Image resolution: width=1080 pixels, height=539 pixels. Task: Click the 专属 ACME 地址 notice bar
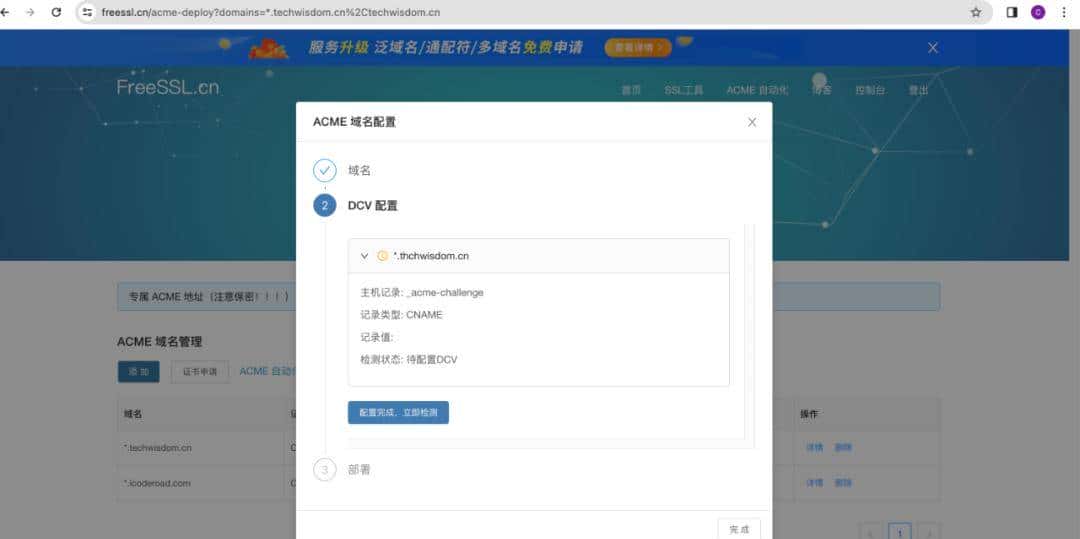(x=528, y=297)
